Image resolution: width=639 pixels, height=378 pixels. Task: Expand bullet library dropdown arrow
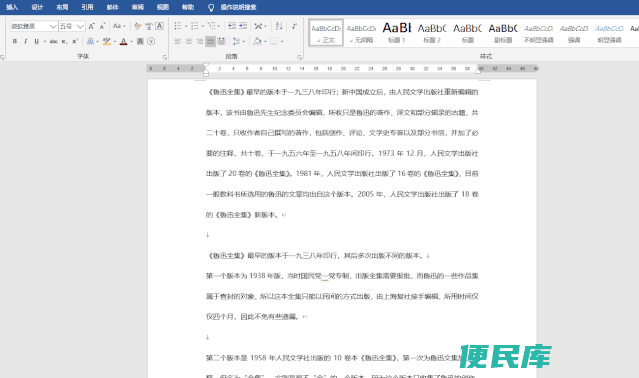point(186,26)
